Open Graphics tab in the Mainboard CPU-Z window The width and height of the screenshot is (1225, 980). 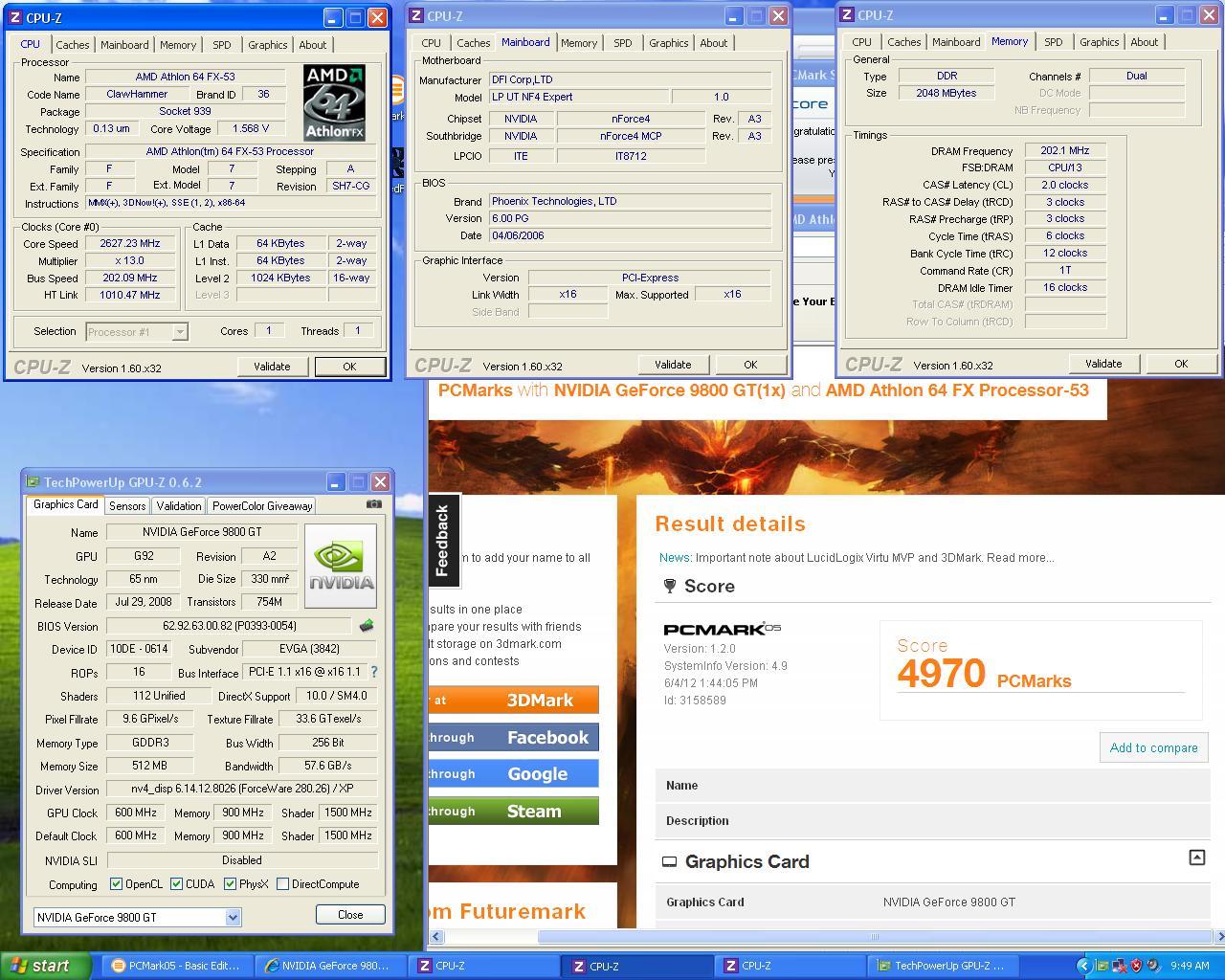pyautogui.click(x=668, y=43)
